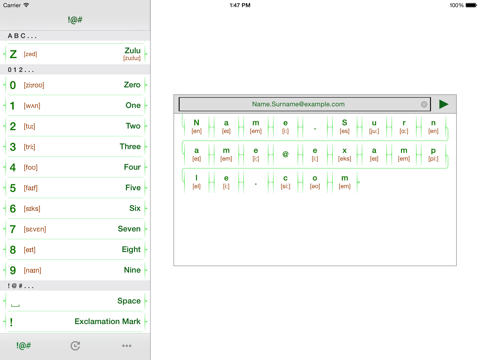
Task: Tap the battery indicator in status bar
Action: [x=471, y=5]
